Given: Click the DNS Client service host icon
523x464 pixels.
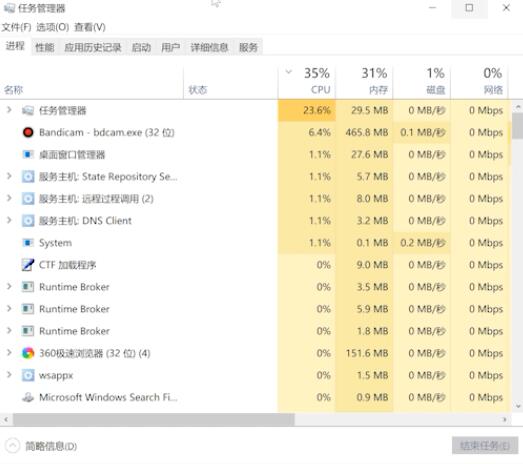Looking at the screenshot, I should click(x=28, y=221).
